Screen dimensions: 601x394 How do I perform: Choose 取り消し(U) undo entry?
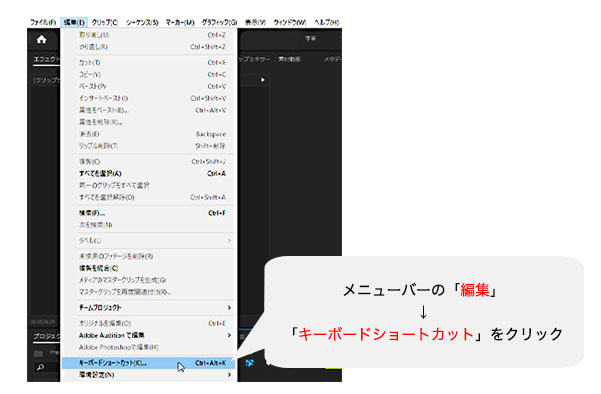tap(149, 35)
